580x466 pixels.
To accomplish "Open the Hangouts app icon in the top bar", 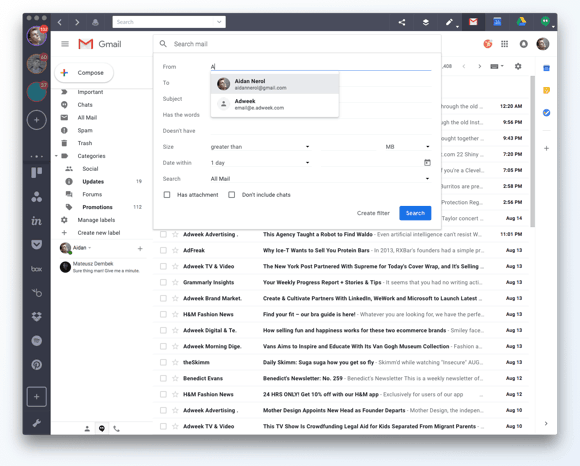I will coord(545,21).
